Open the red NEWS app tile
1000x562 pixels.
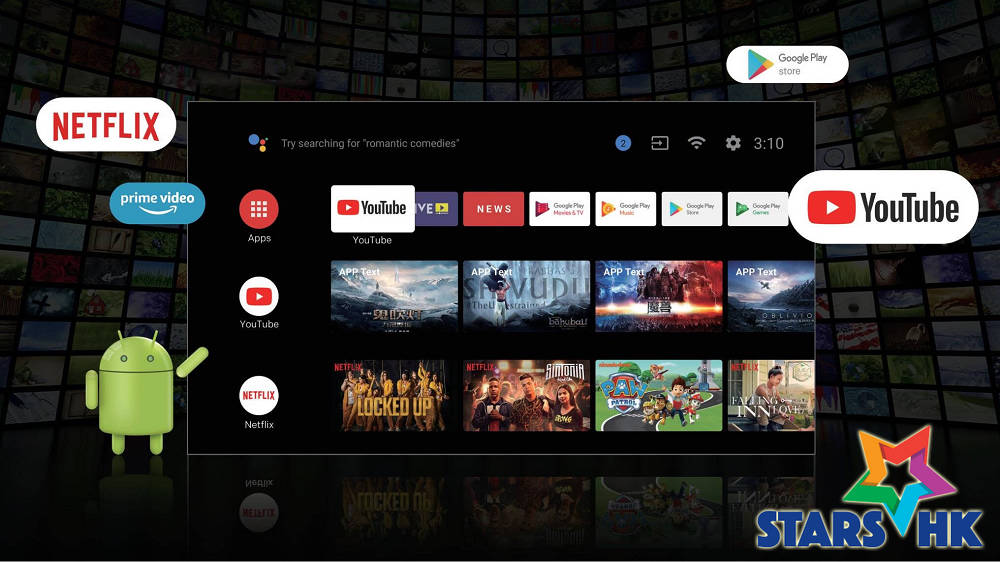[494, 209]
